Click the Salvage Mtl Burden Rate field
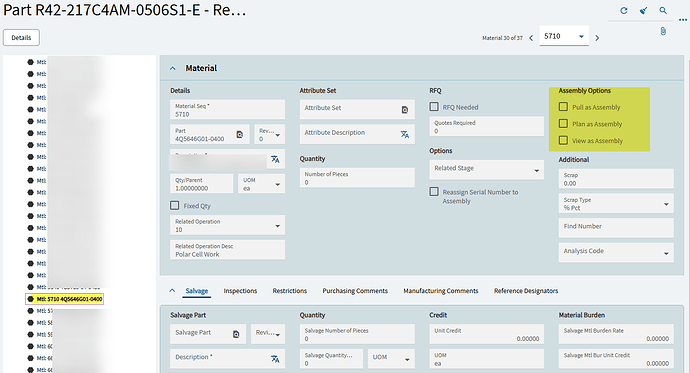Image resolution: width=690 pixels, height=373 pixels. (616, 334)
